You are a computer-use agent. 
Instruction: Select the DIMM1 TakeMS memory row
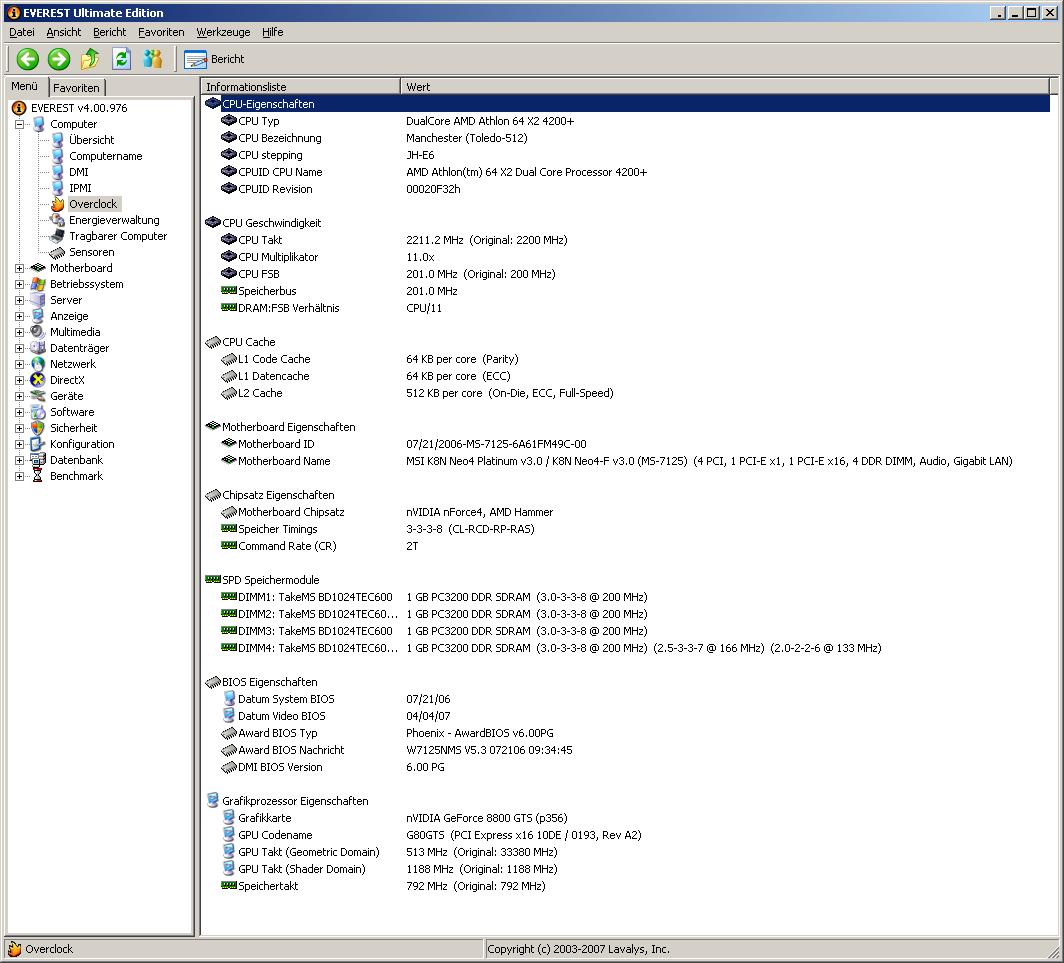(626, 597)
